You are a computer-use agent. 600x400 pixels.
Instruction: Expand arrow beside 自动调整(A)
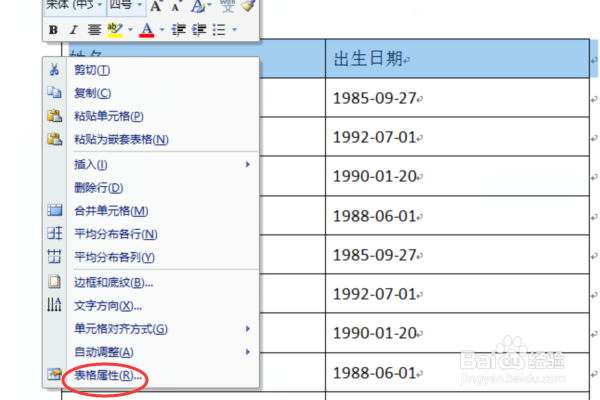pyautogui.click(x=248, y=352)
